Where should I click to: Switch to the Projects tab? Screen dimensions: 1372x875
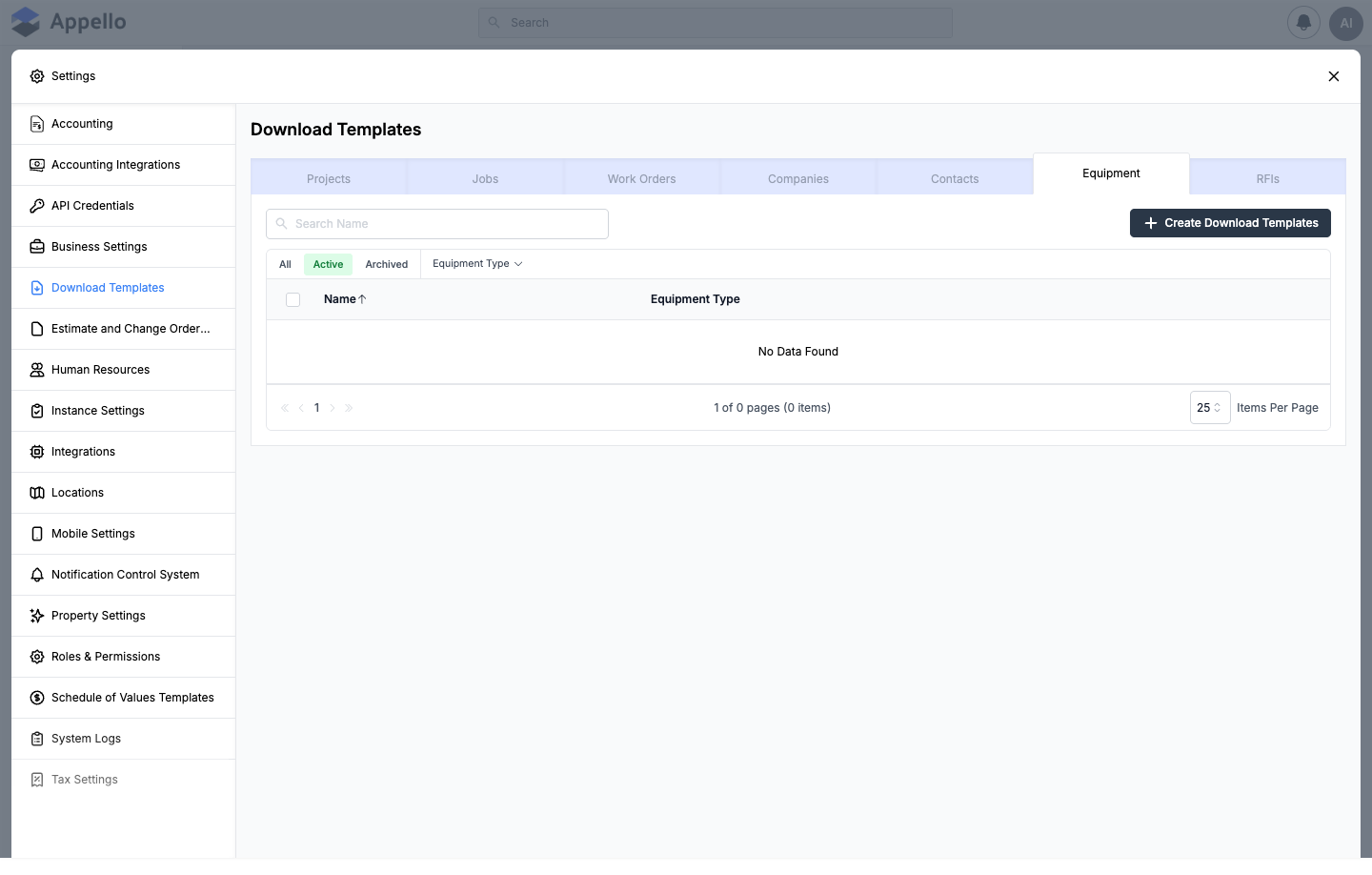[329, 178]
